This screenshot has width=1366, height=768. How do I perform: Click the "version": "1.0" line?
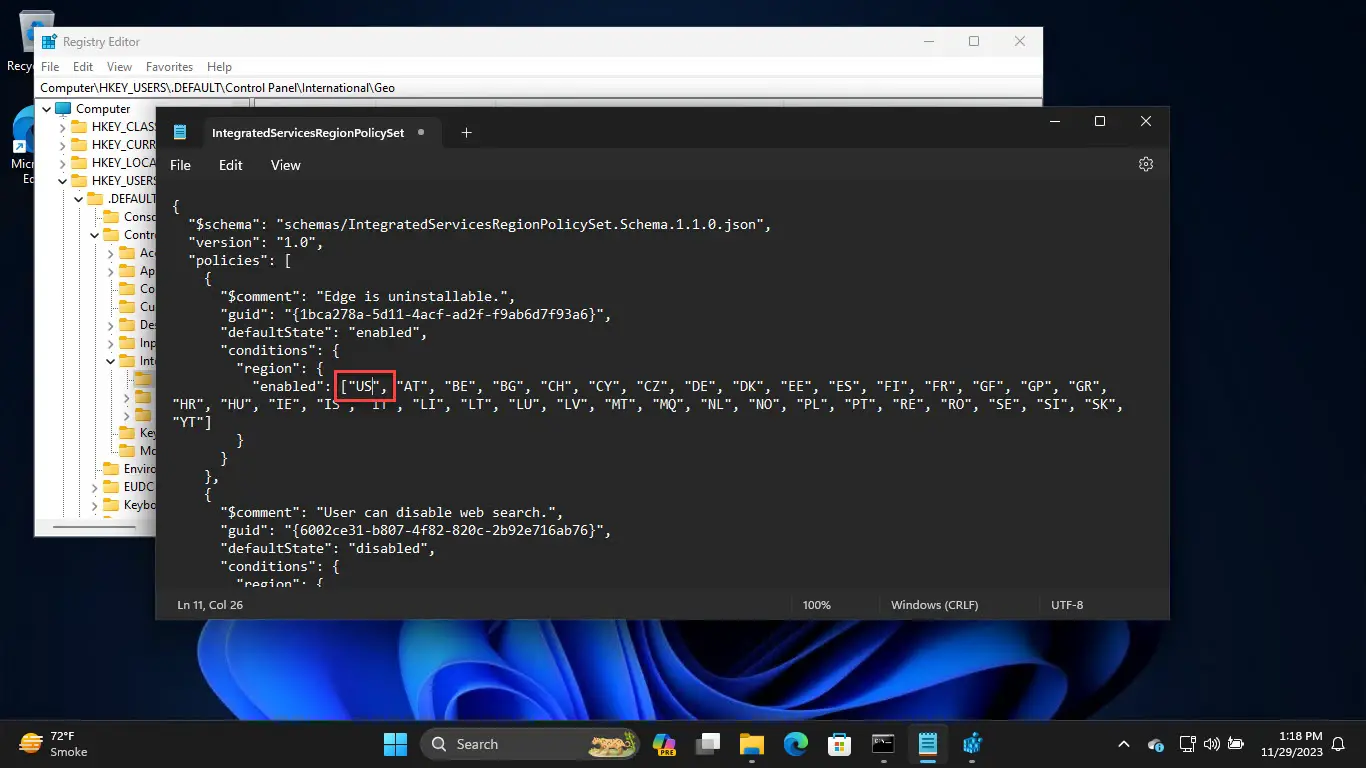pyautogui.click(x=255, y=242)
